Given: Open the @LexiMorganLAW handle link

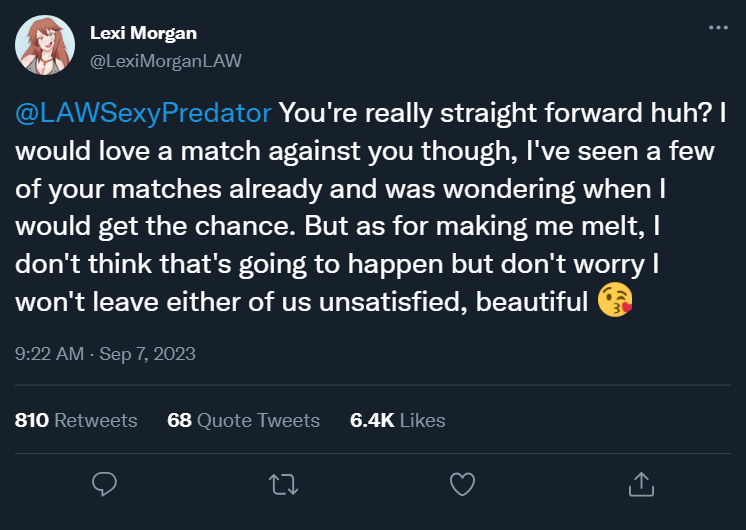Looking at the screenshot, I should (166, 60).
